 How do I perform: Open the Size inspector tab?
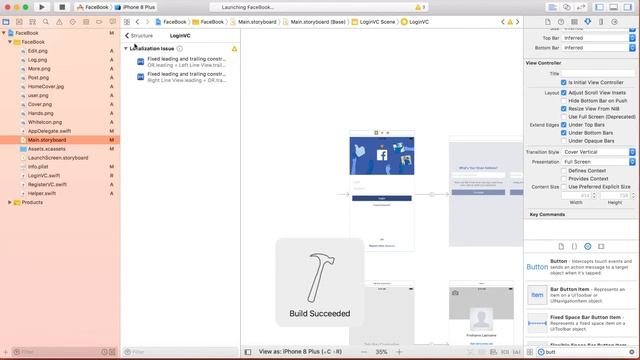pyautogui.click(x=601, y=22)
